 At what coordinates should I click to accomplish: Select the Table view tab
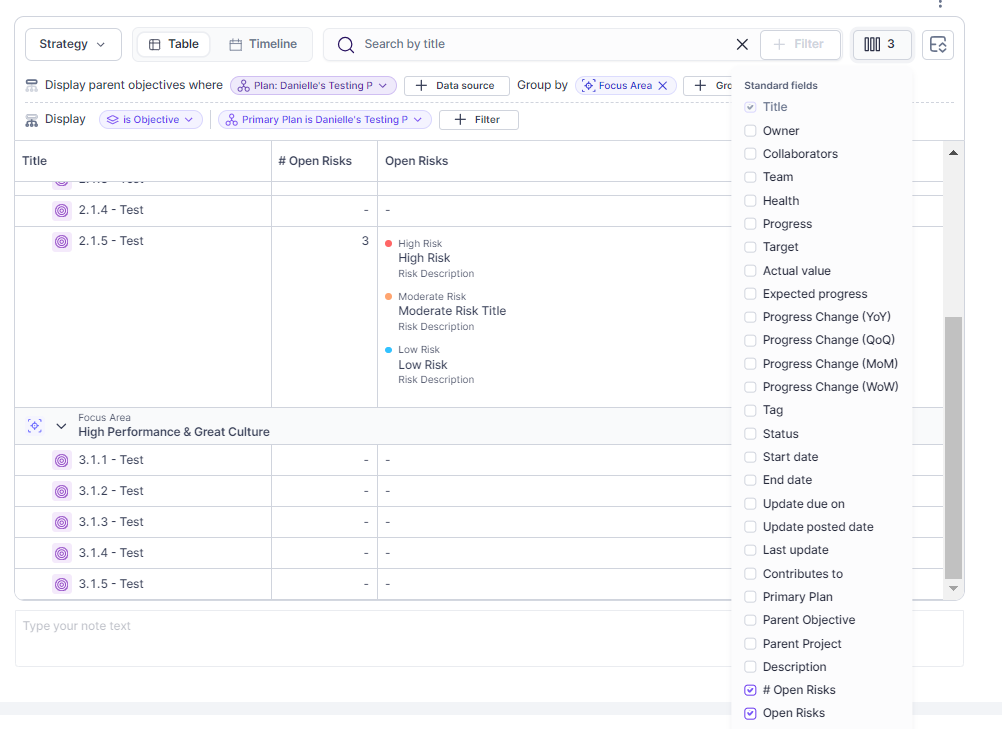(x=173, y=44)
